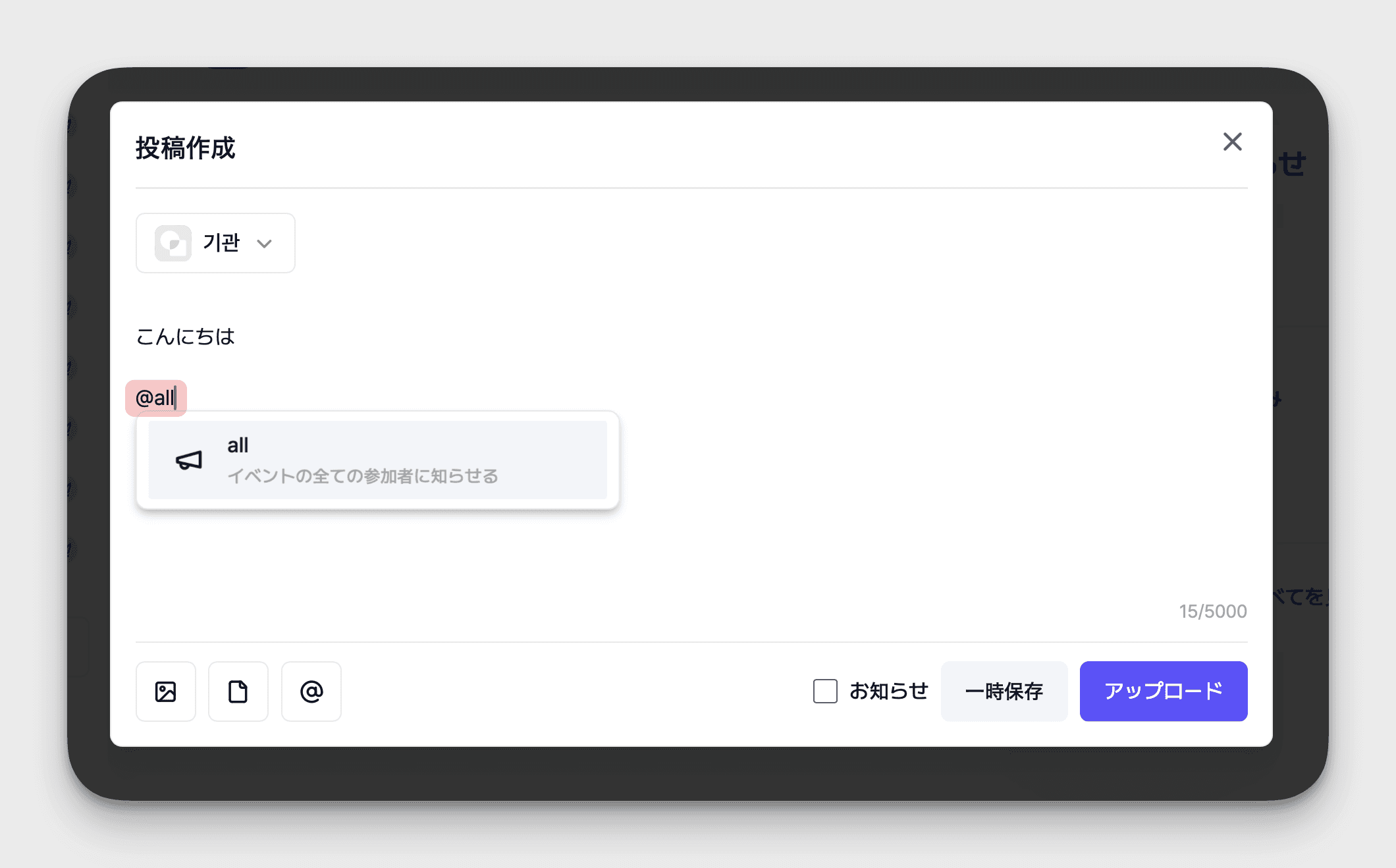
Task: Save draft with 一時保存 button
Action: pyautogui.click(x=1004, y=692)
